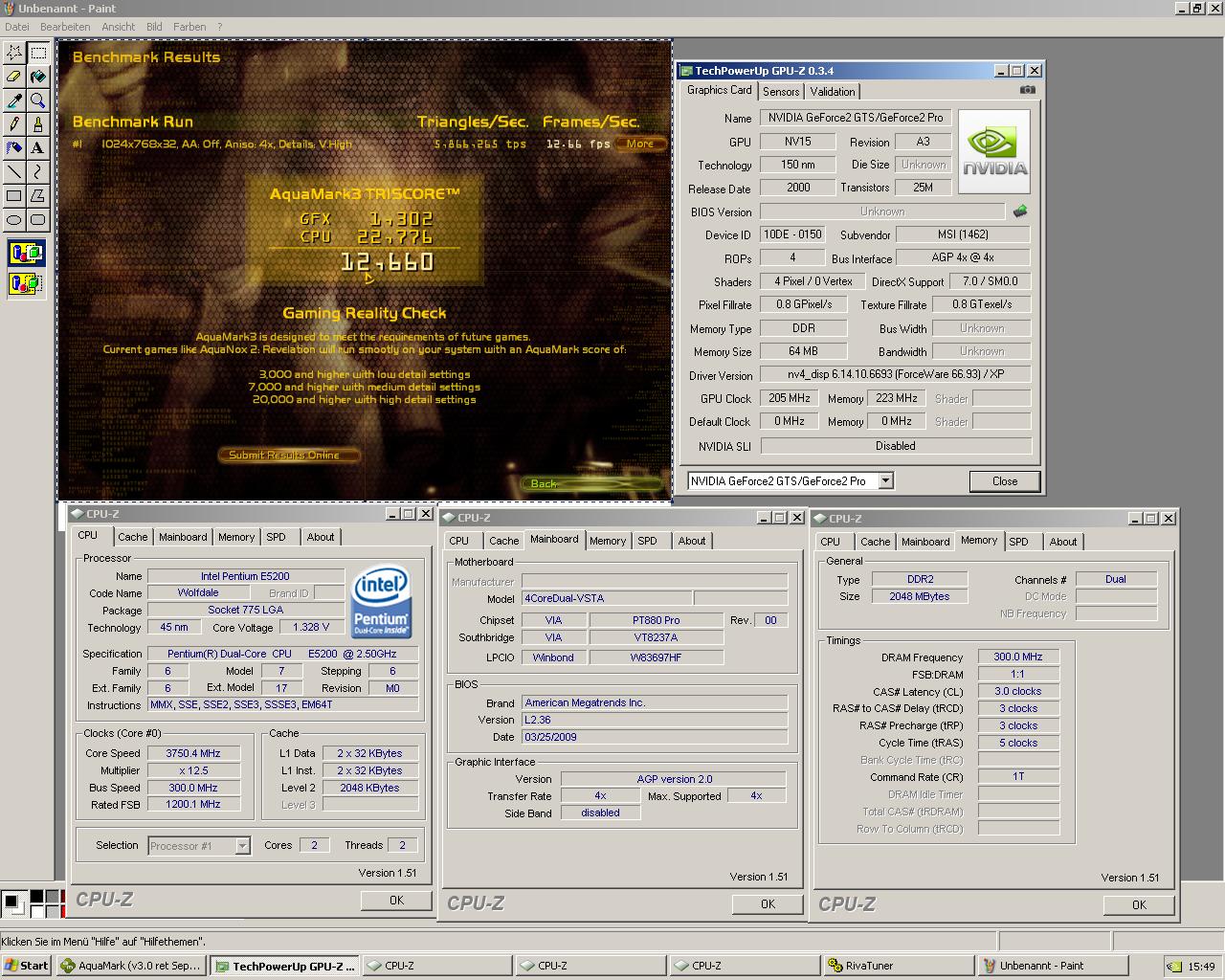The image size is (1225, 980).
Task: Enable transparent selection mode option
Action: 26,283
